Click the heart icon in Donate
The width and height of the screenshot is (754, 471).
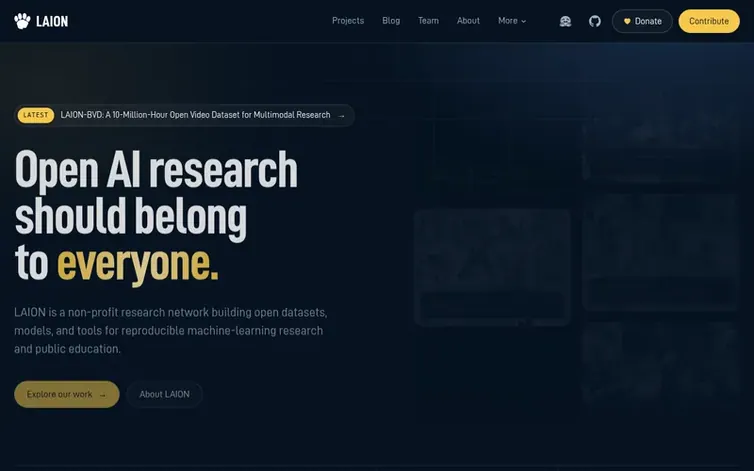[627, 21]
